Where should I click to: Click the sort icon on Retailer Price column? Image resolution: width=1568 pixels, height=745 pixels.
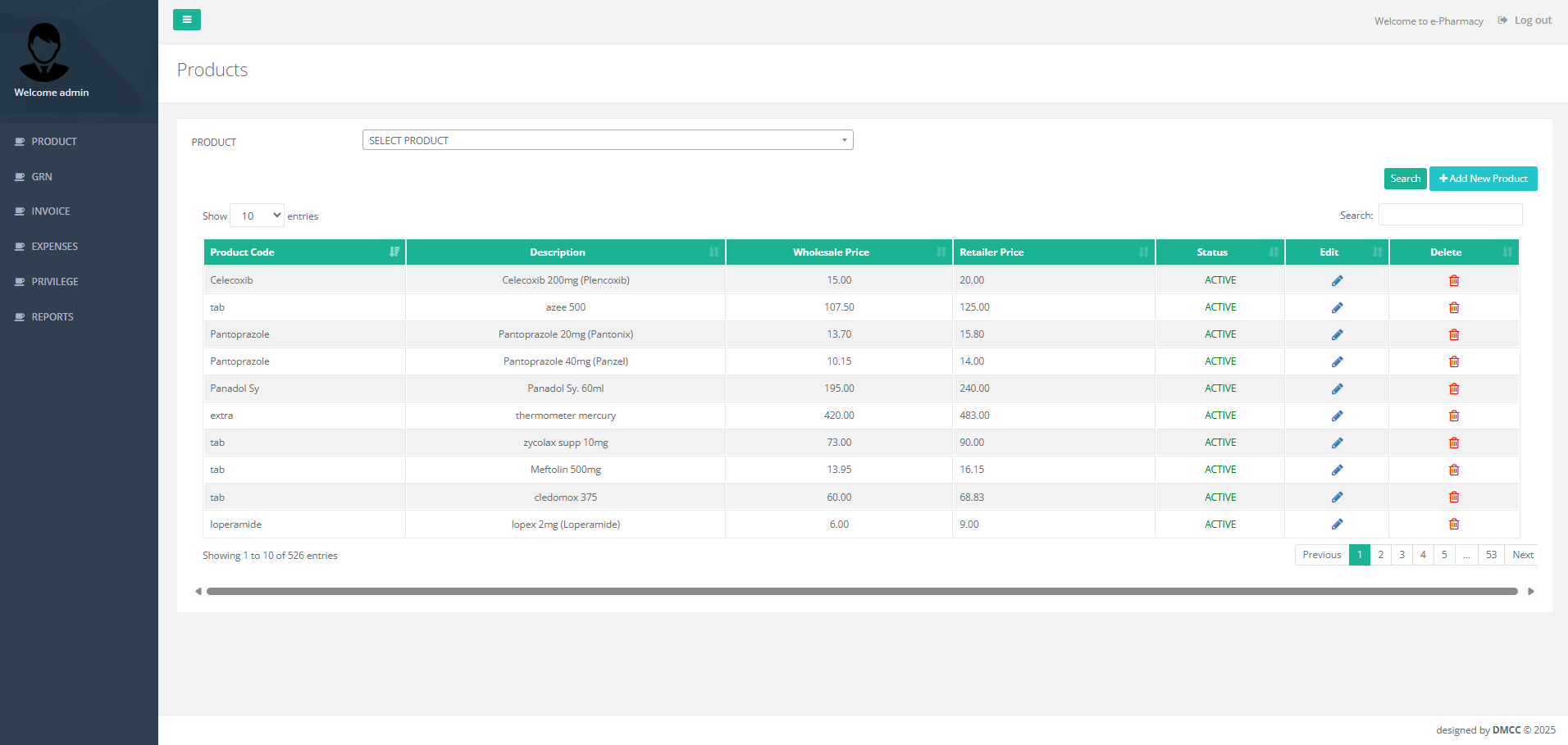tap(1145, 252)
